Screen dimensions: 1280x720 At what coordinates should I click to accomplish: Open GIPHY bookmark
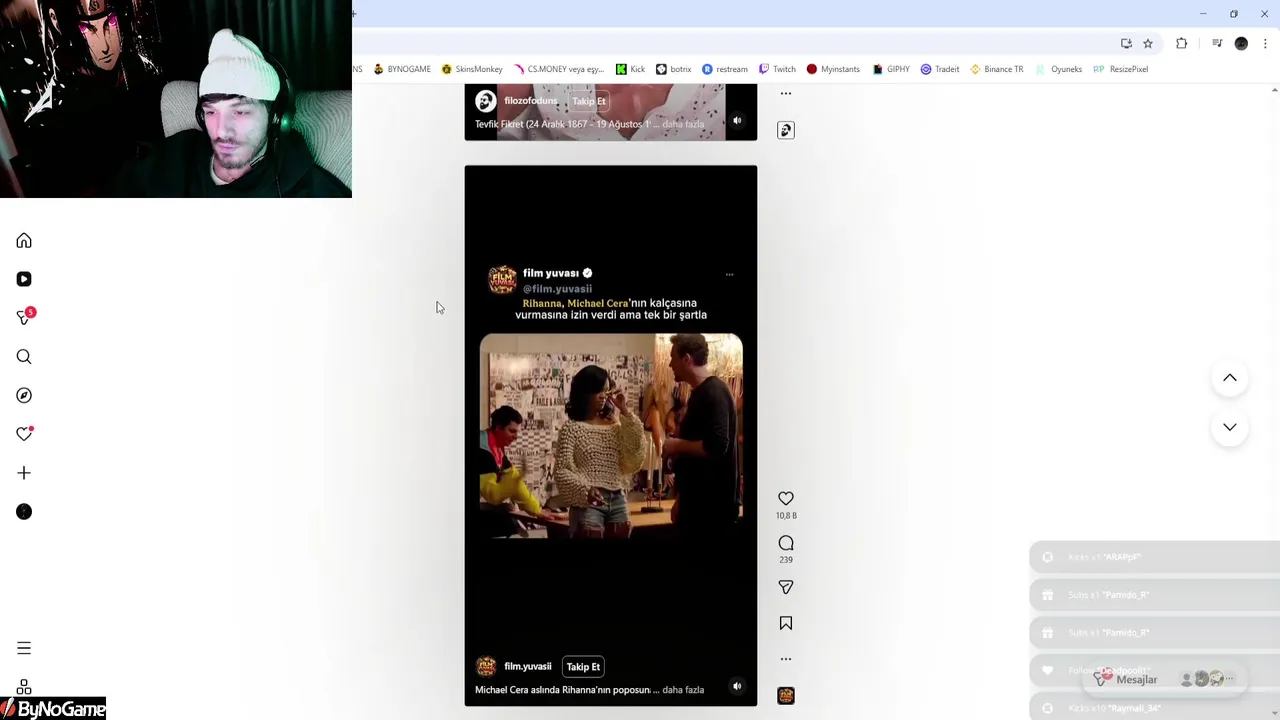coord(891,69)
